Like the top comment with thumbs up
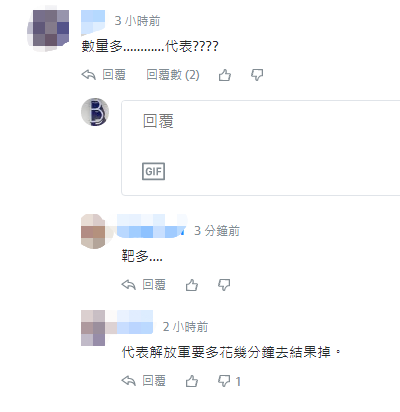Image resolution: width=400 pixels, height=412 pixels. point(225,75)
